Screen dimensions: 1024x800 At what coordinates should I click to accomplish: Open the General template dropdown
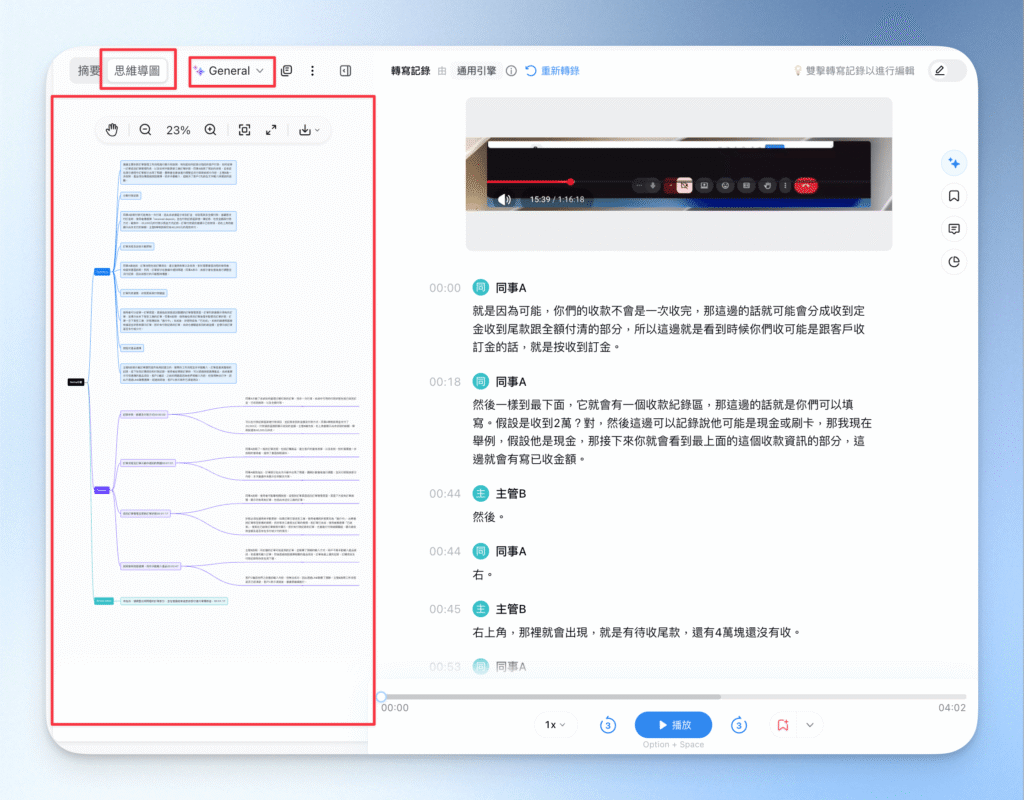(229, 71)
